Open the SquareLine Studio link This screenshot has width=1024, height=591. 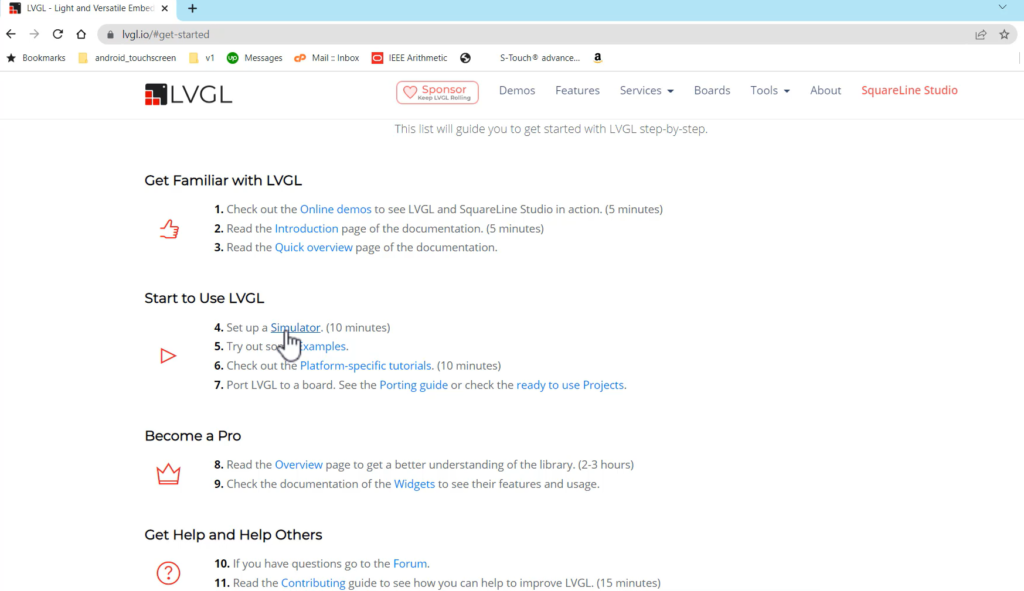pyautogui.click(x=909, y=90)
